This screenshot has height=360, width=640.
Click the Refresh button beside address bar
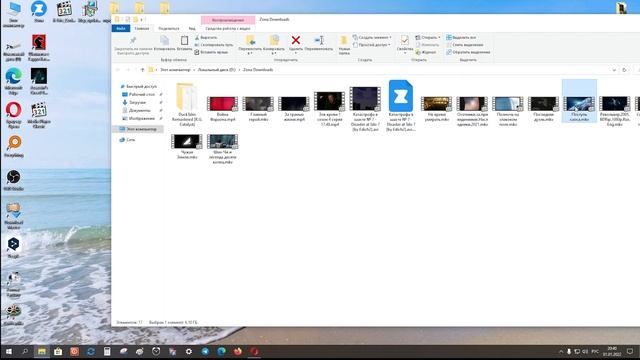click(624, 70)
